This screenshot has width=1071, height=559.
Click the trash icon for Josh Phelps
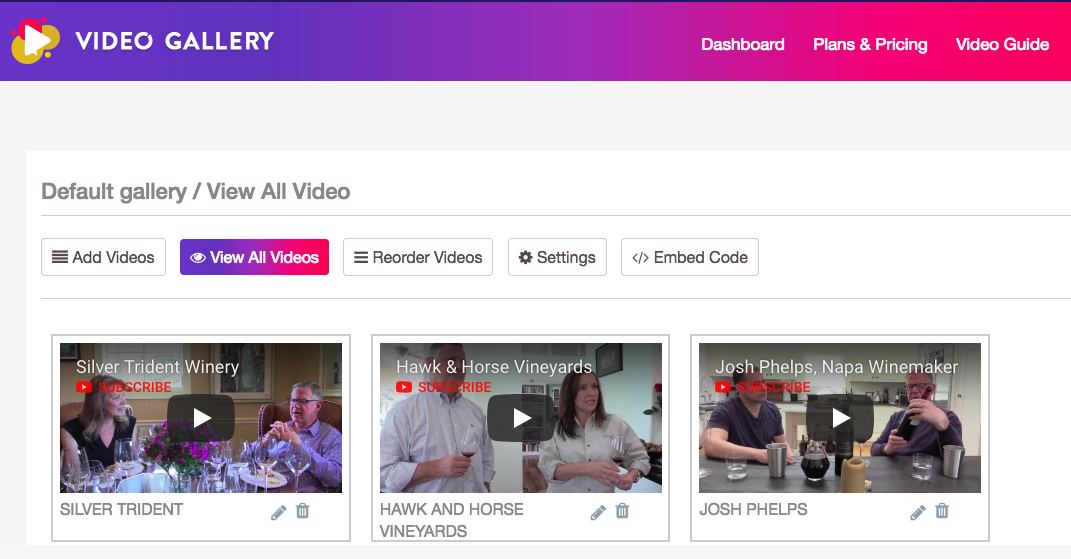pyautogui.click(x=942, y=511)
